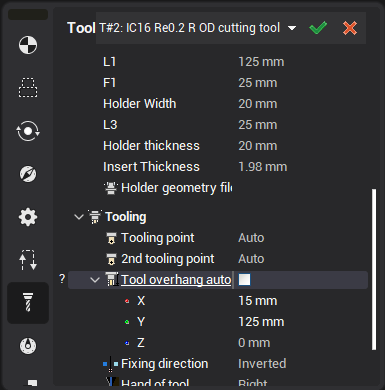Change 2nd tooling point Auto value
Image resolution: width=385 pixels, height=390 pixels.
251,259
